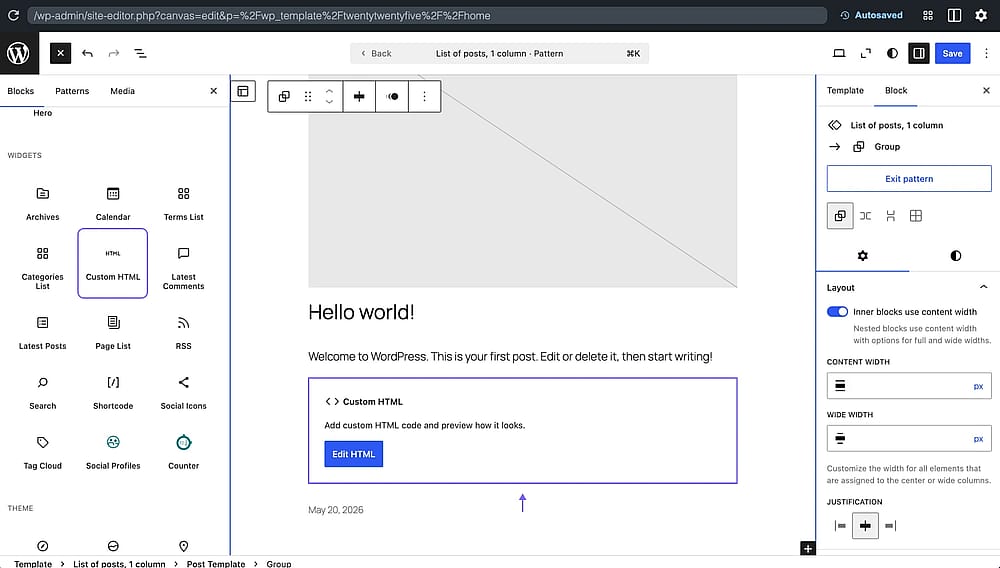Select the Hello world! post title
1000x568 pixels.
coord(361,312)
